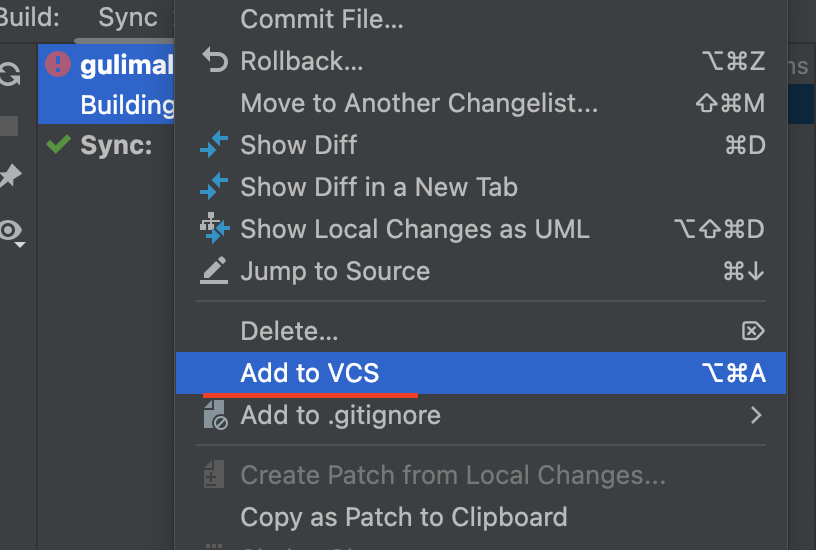
Task: Click the green checkmark next to Sync
Action: [58, 145]
